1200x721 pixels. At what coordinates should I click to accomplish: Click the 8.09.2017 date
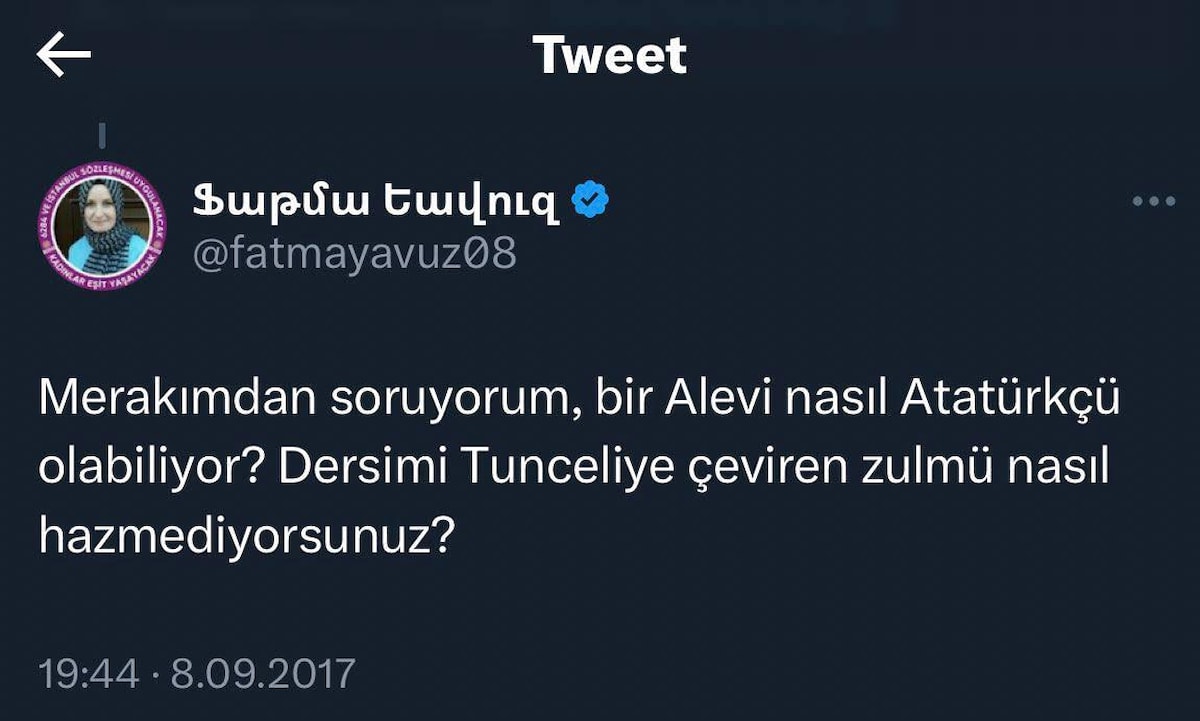(263, 673)
